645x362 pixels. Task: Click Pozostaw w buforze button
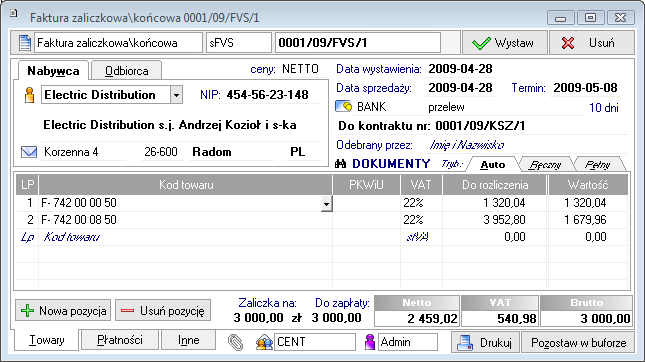coord(578,343)
